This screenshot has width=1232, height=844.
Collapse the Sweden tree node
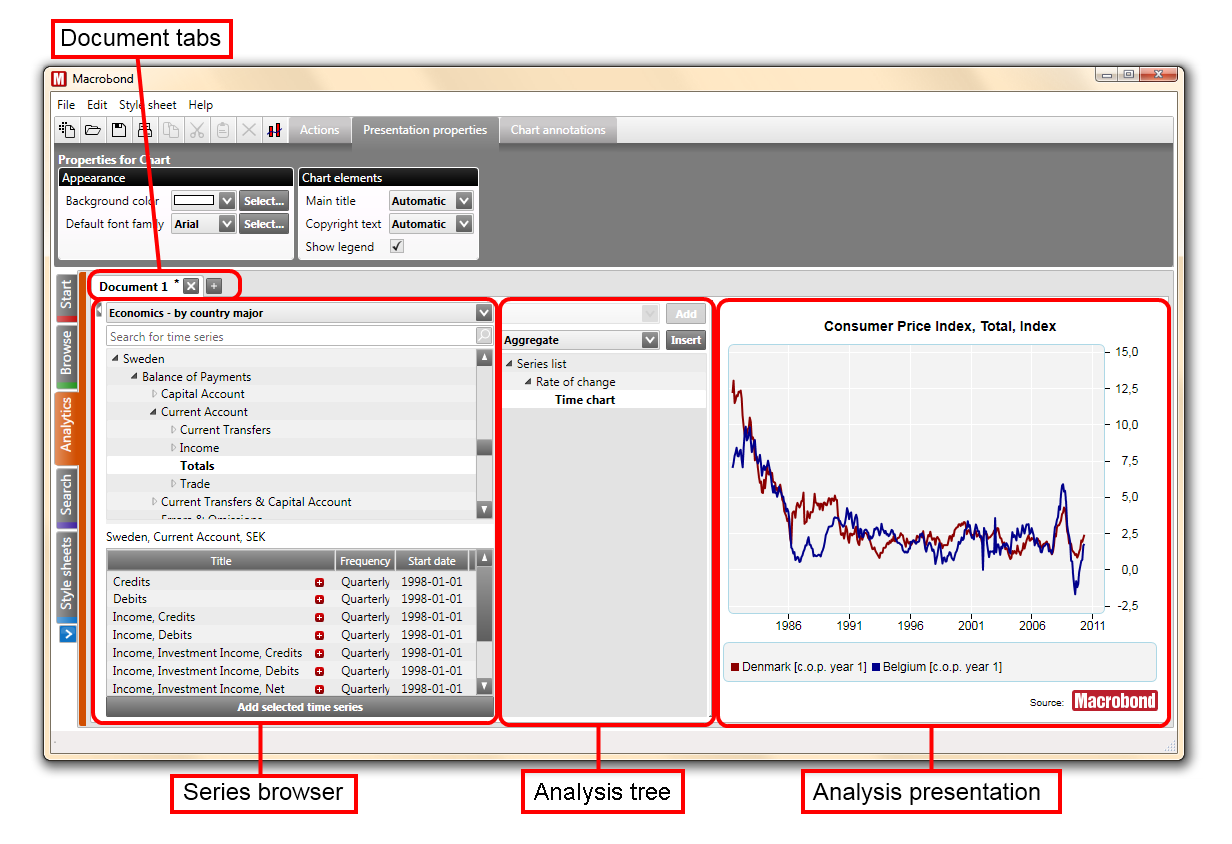tap(116, 358)
